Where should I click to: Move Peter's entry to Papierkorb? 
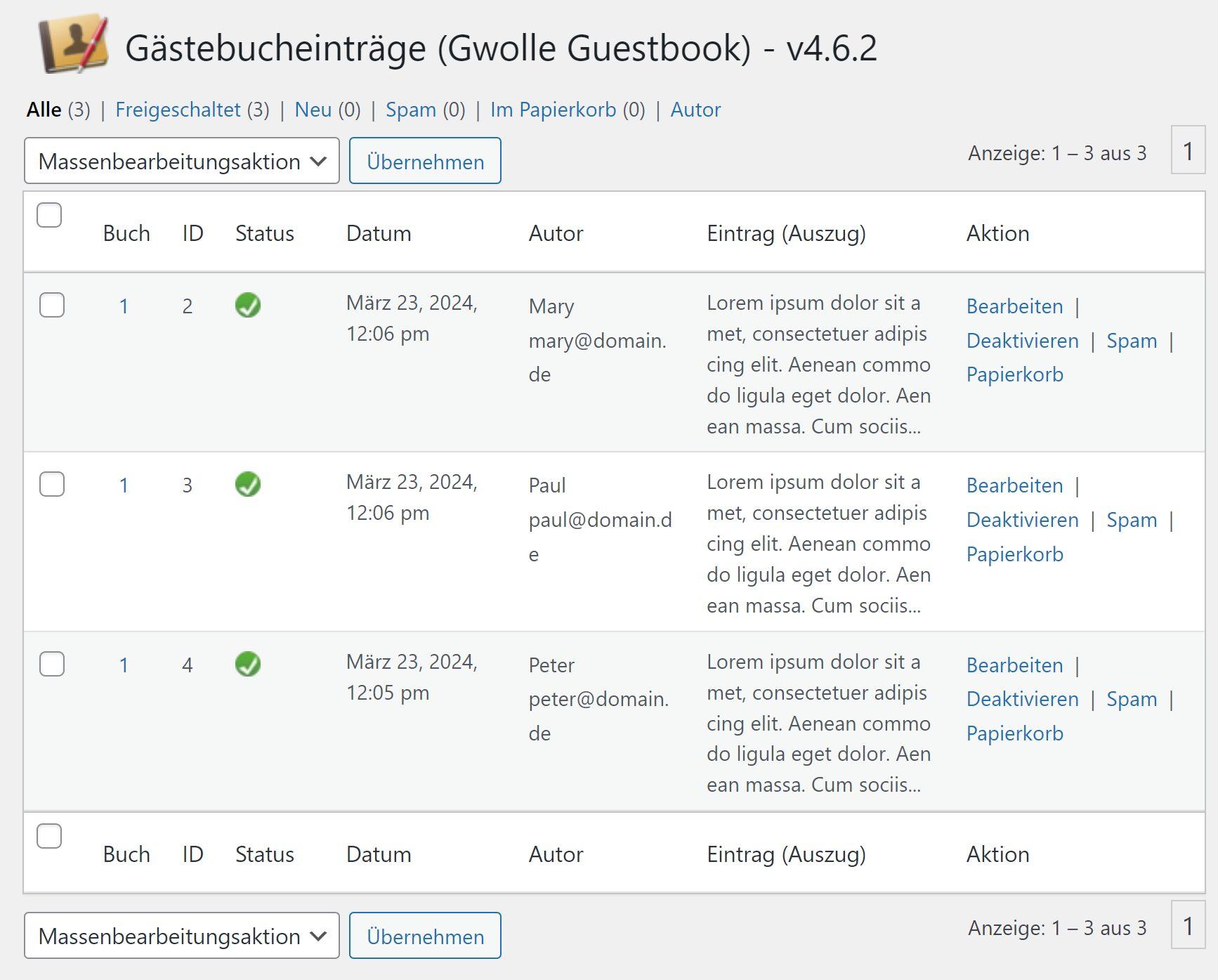[1014, 733]
